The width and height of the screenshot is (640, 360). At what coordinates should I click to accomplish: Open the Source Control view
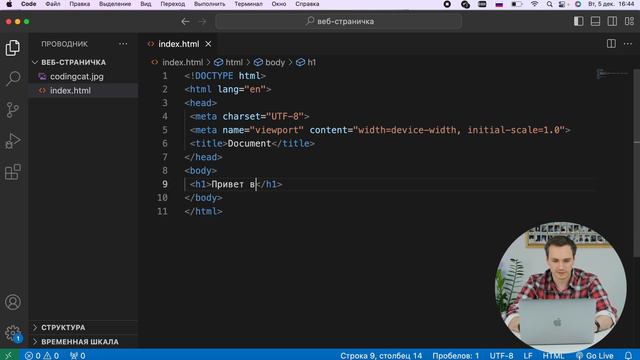(13, 110)
